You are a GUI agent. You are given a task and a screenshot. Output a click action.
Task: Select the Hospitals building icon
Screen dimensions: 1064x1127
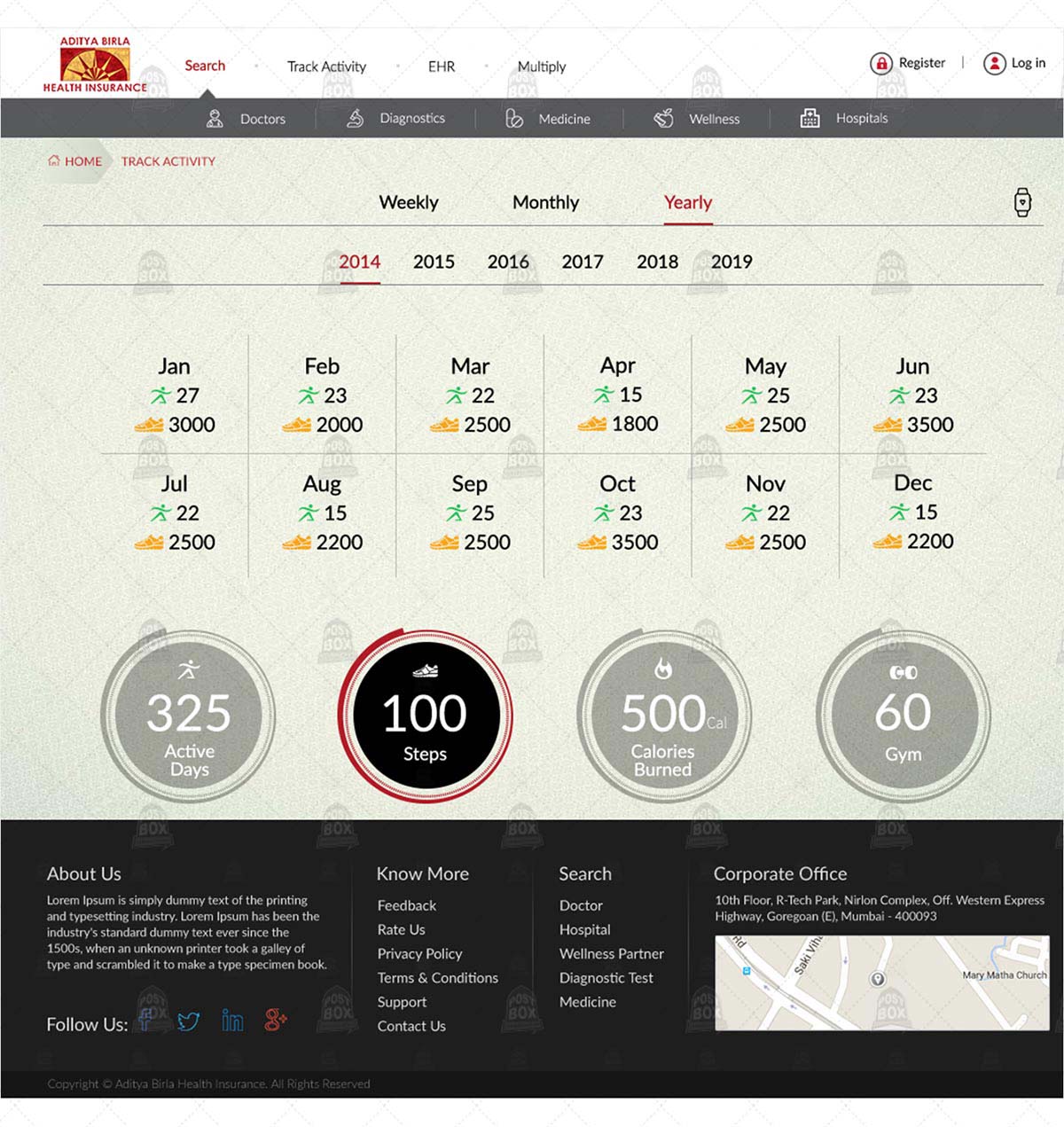tap(810, 117)
